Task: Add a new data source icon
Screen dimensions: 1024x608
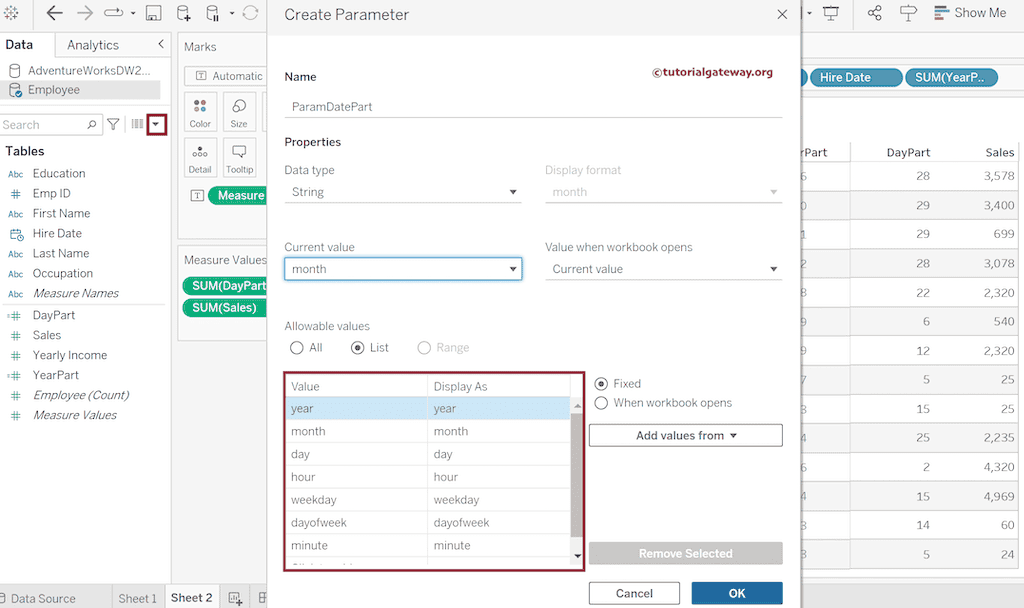Action: 184,13
